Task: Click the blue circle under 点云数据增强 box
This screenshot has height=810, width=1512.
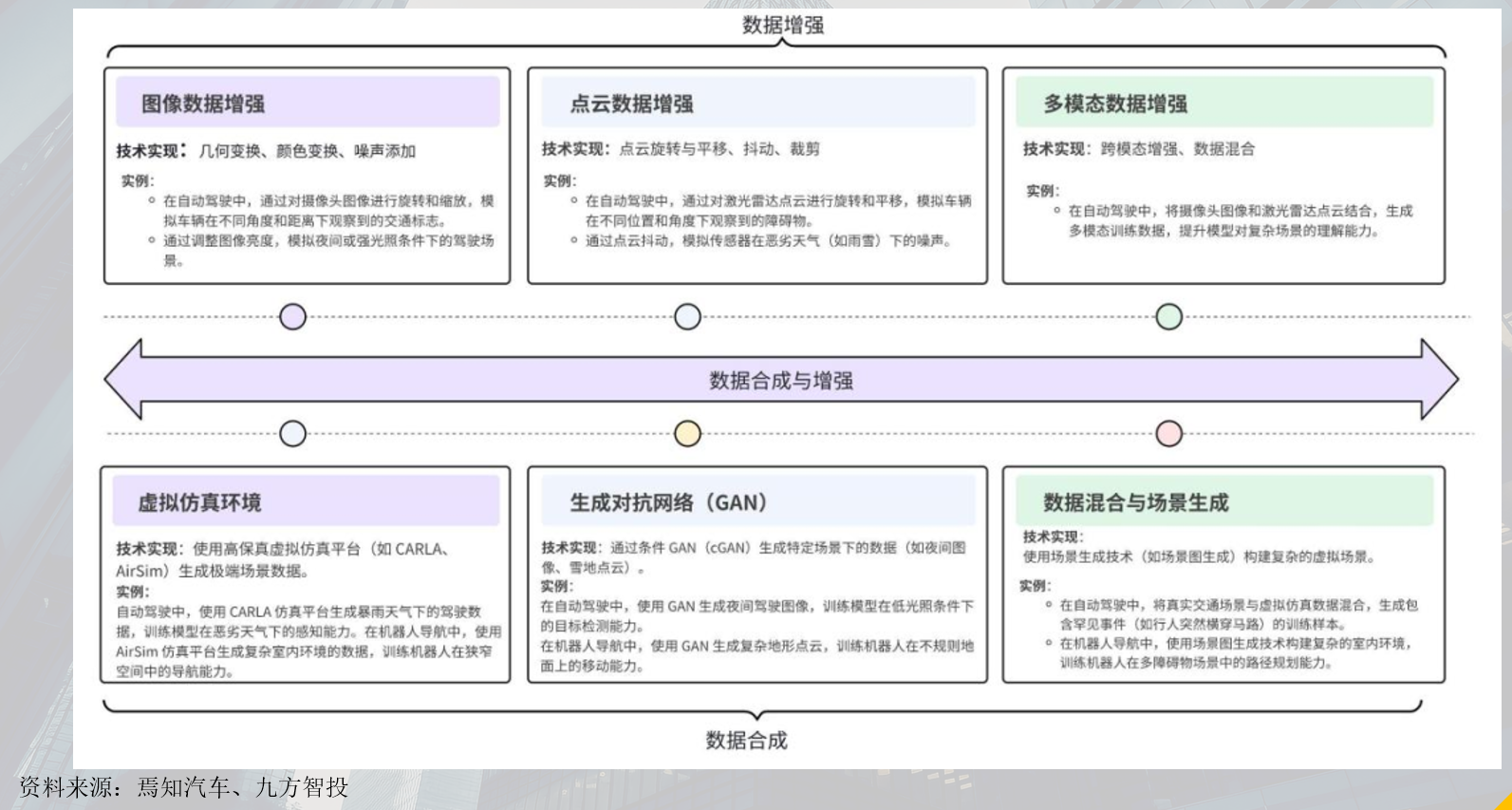Action: pos(687,317)
